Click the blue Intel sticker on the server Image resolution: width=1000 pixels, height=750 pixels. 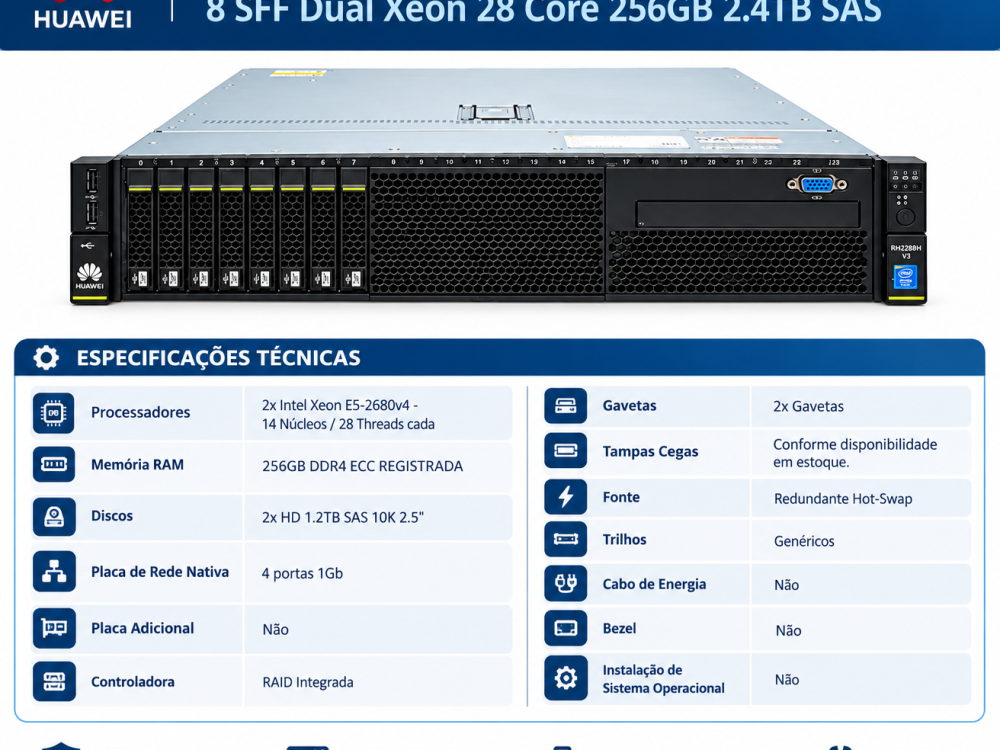[905, 277]
